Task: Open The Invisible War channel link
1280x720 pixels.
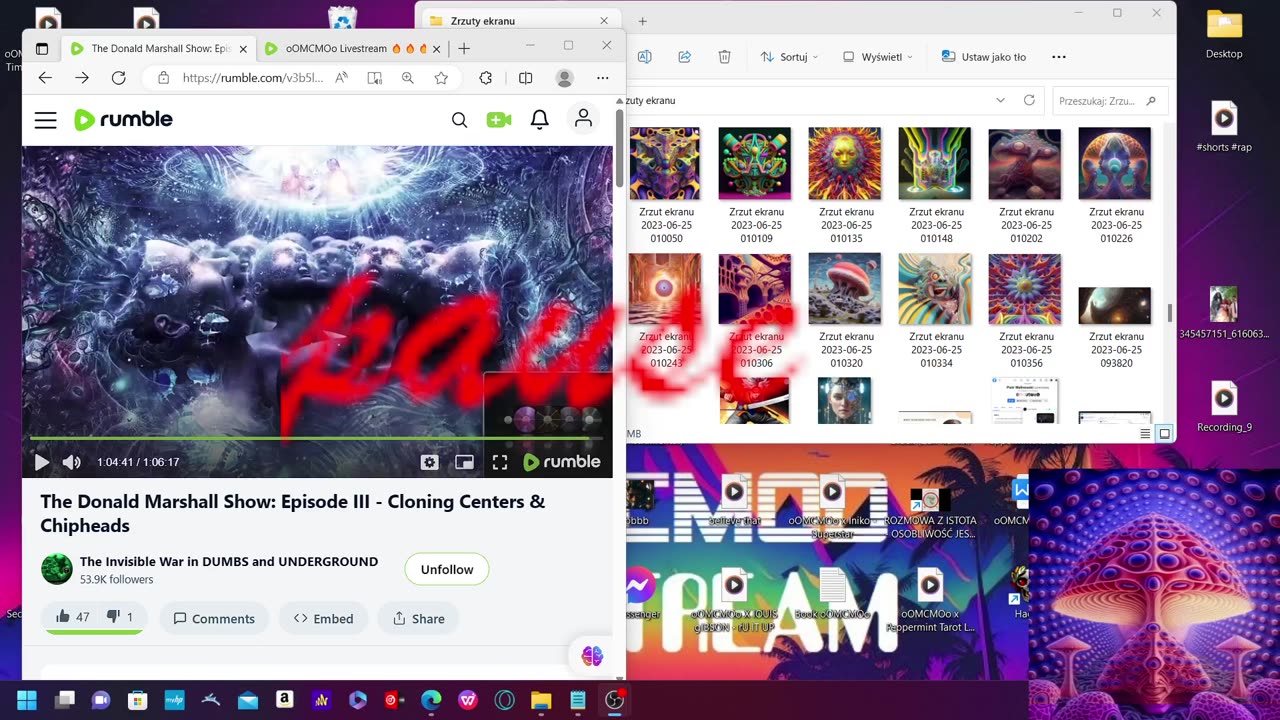Action: click(x=229, y=561)
